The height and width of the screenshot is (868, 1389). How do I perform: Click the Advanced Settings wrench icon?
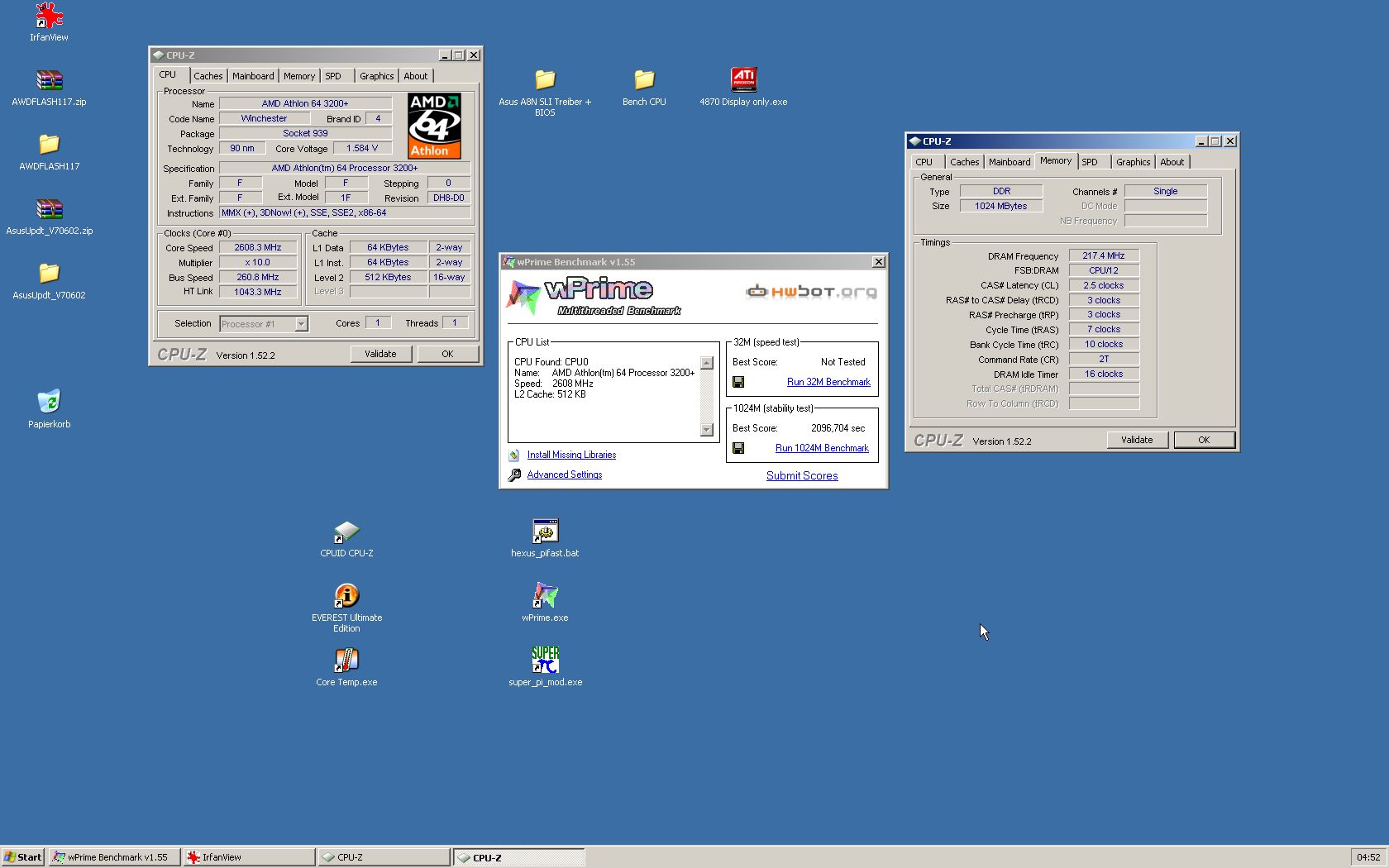(x=514, y=475)
